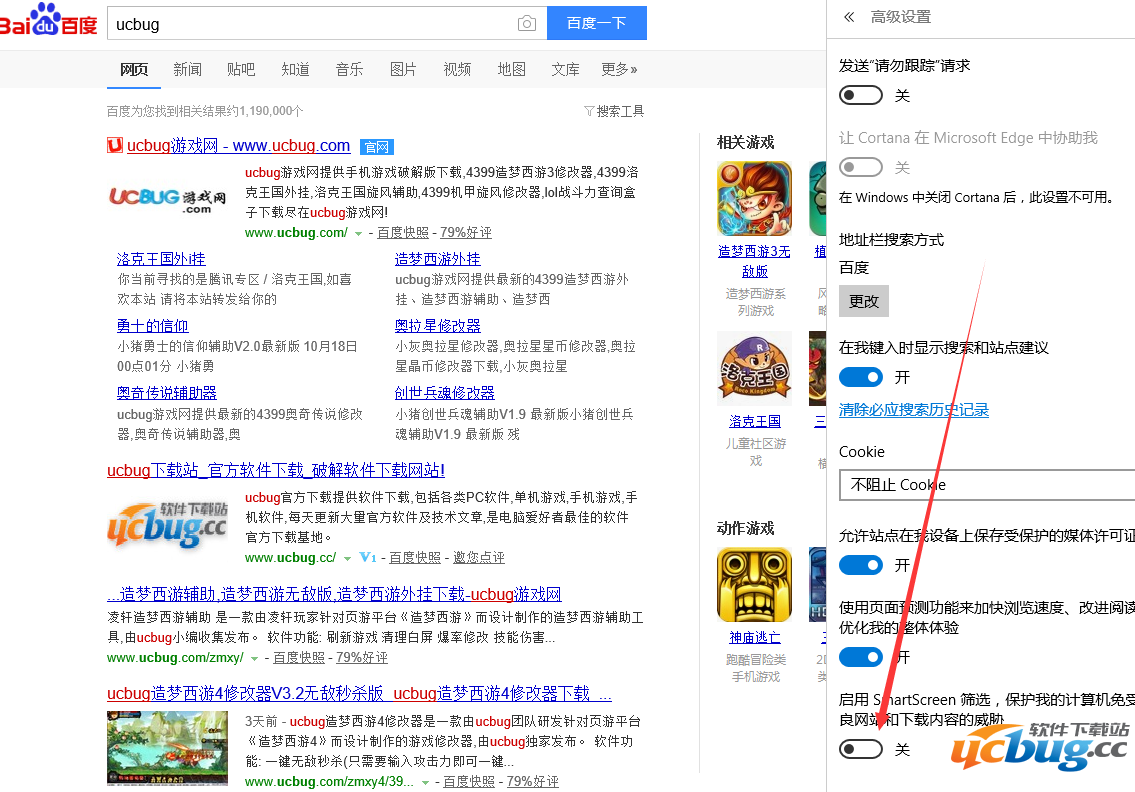Toggle the Cortana assistance switch

[x=861, y=167]
